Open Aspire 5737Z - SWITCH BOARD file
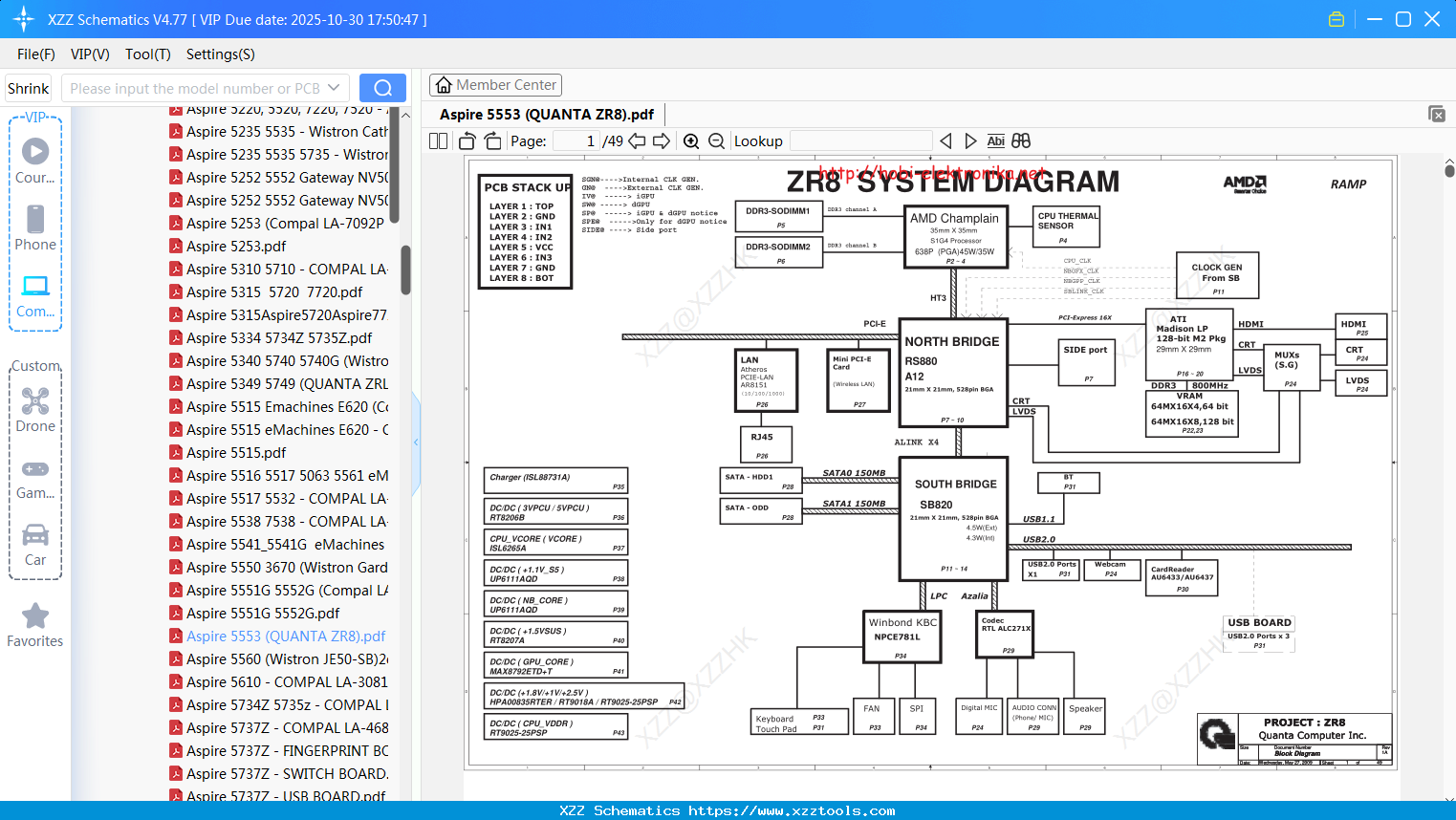1456x820 pixels. [279, 774]
